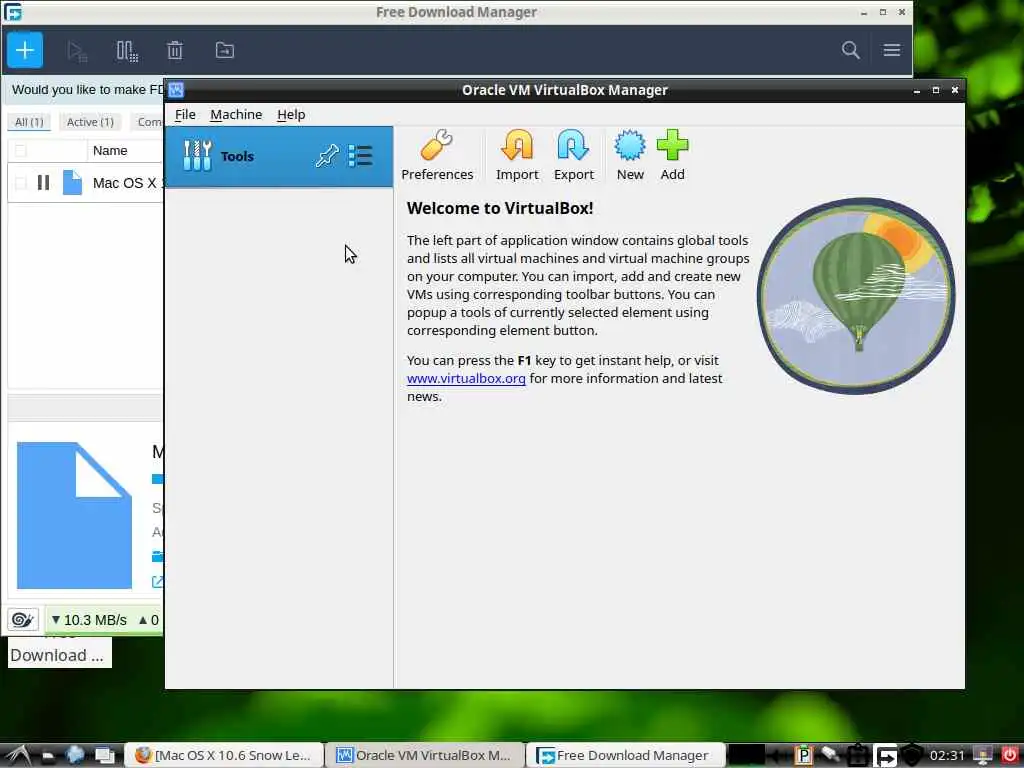The width and height of the screenshot is (1024, 768).
Task: Click the Download desktop icon label
Action: tap(59, 654)
